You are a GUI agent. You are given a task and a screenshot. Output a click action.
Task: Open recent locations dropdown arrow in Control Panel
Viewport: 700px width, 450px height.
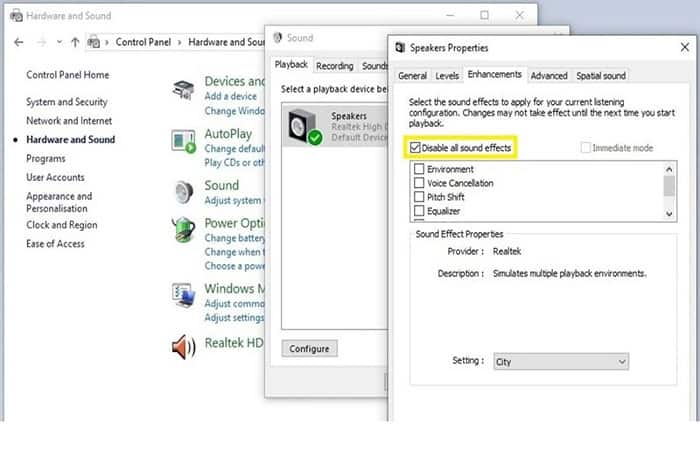[x=59, y=42]
